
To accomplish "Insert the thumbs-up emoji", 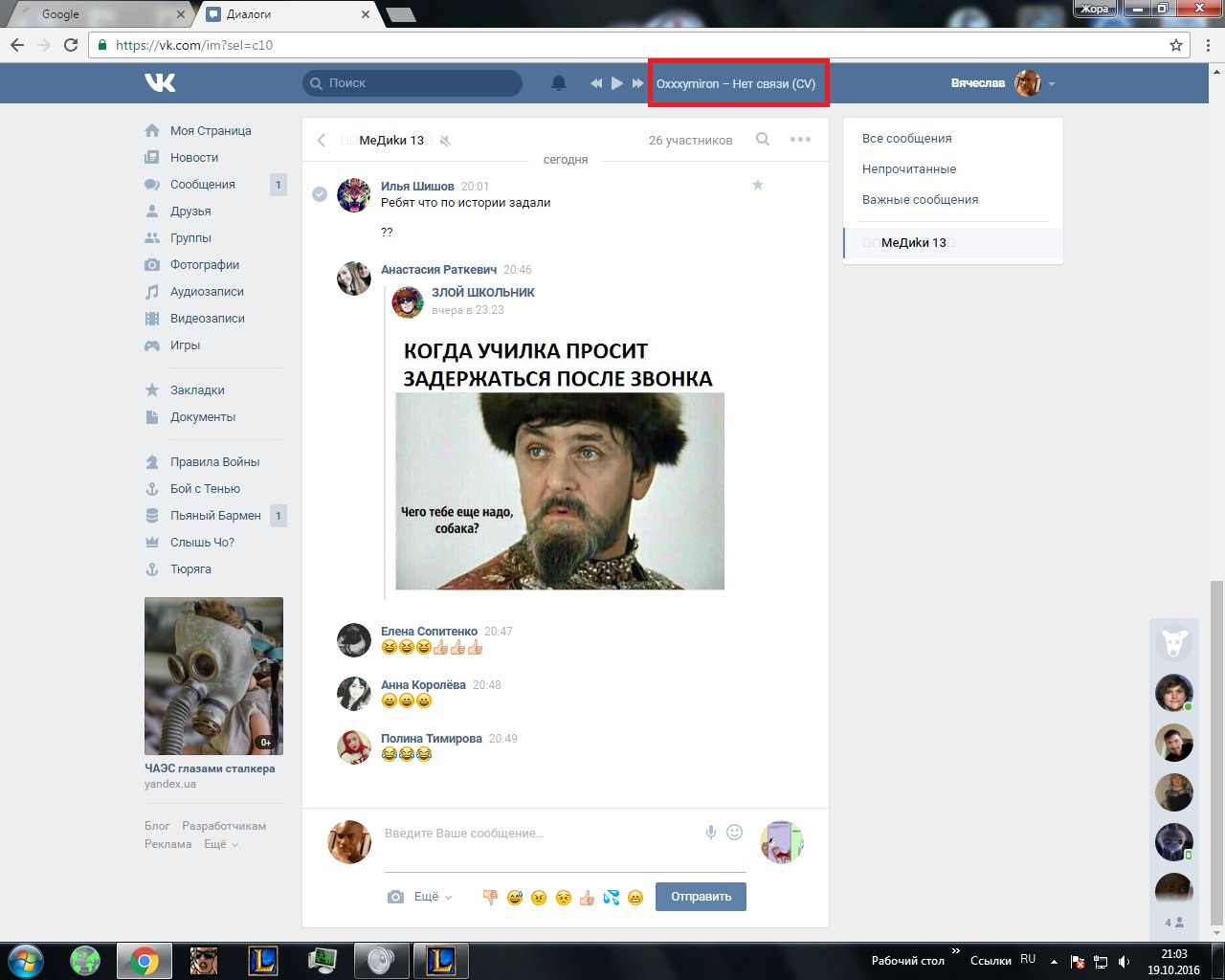I will [x=587, y=897].
